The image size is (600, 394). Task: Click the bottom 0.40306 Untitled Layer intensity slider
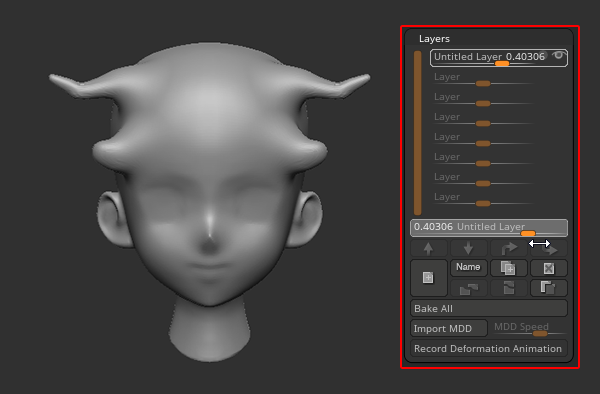489,228
